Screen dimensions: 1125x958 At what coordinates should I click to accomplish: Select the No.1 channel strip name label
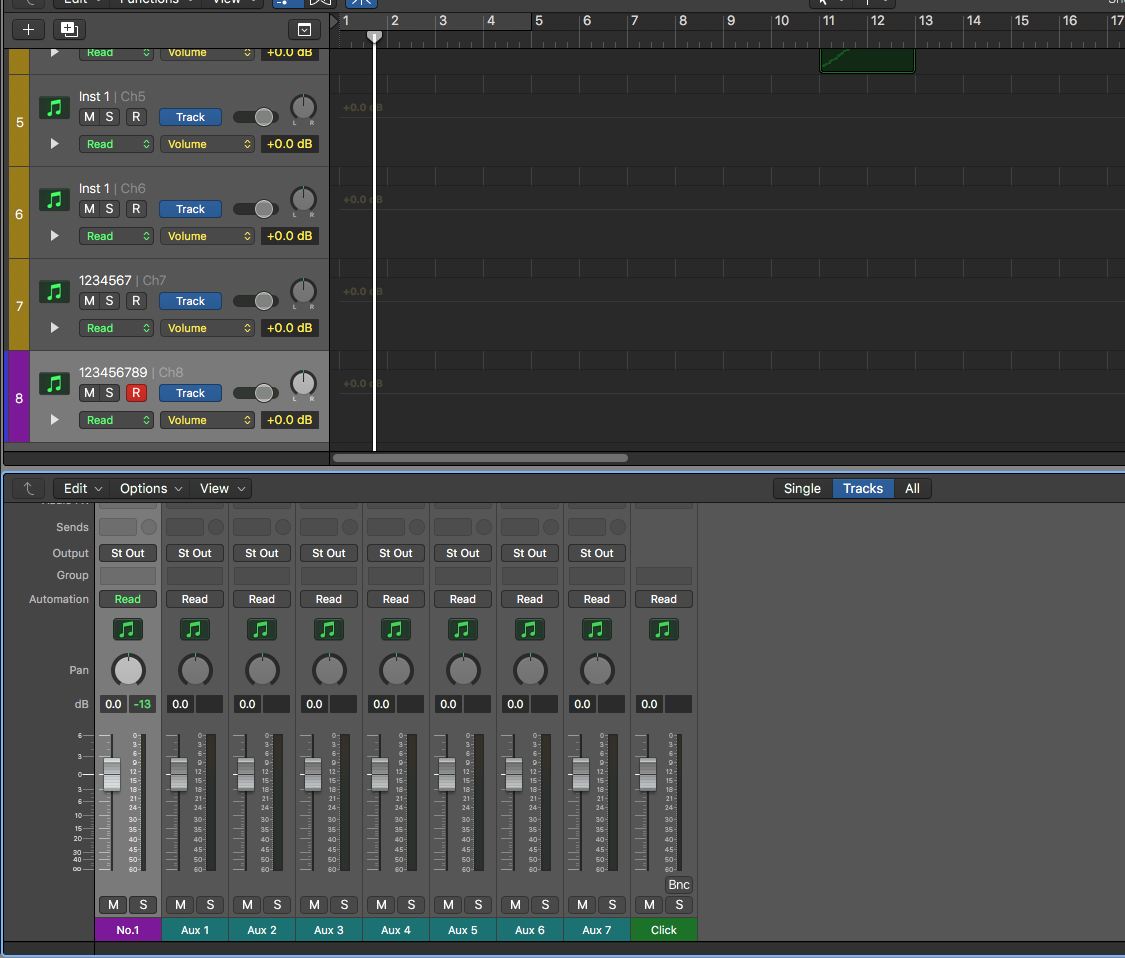click(128, 930)
